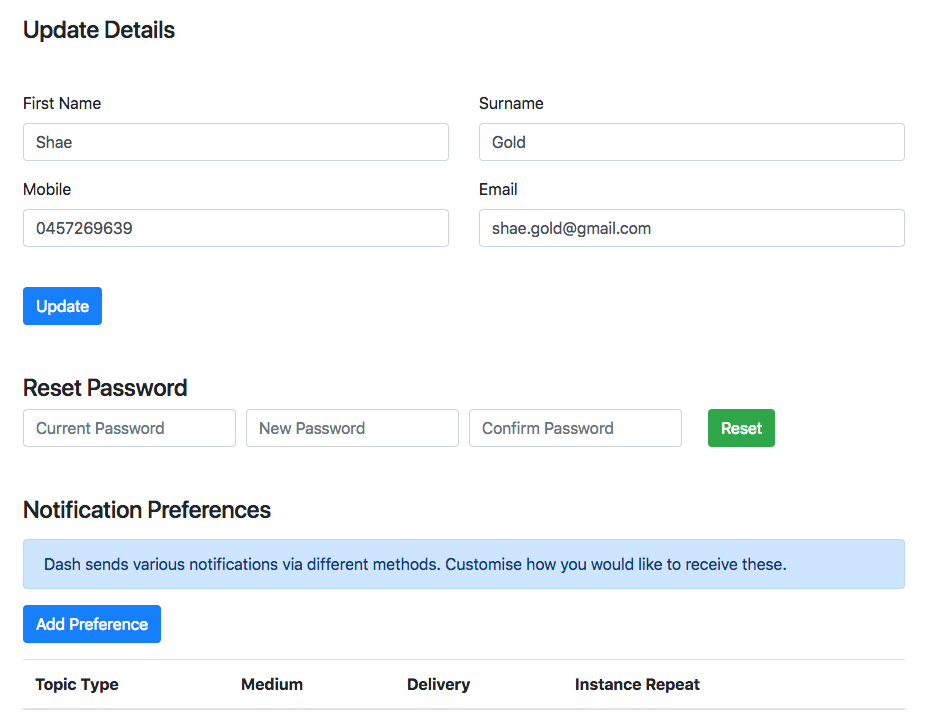929x727 pixels.
Task: Click the First Name label
Action: (62, 103)
